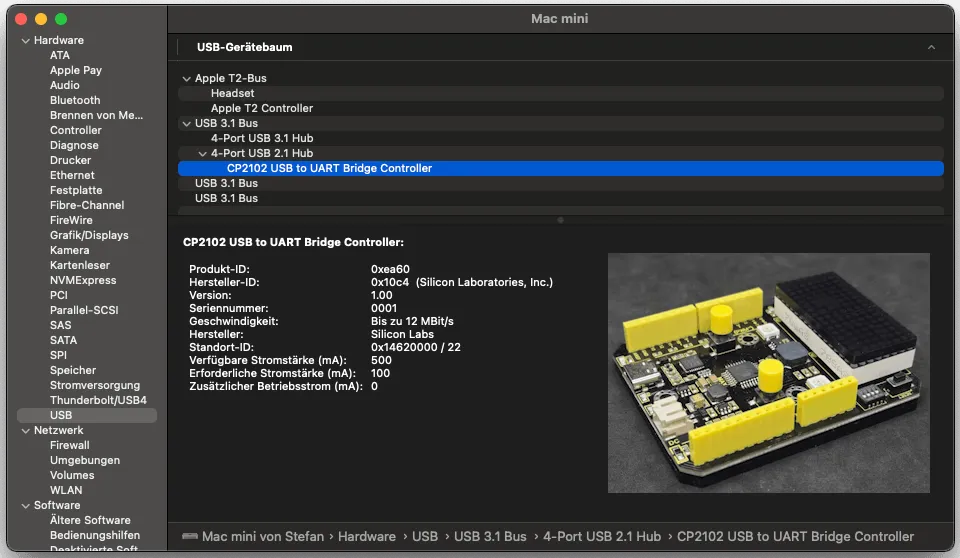The height and width of the screenshot is (558, 960).
Task: Open Grafik/Displays sidebar entry
Action: coord(89,235)
